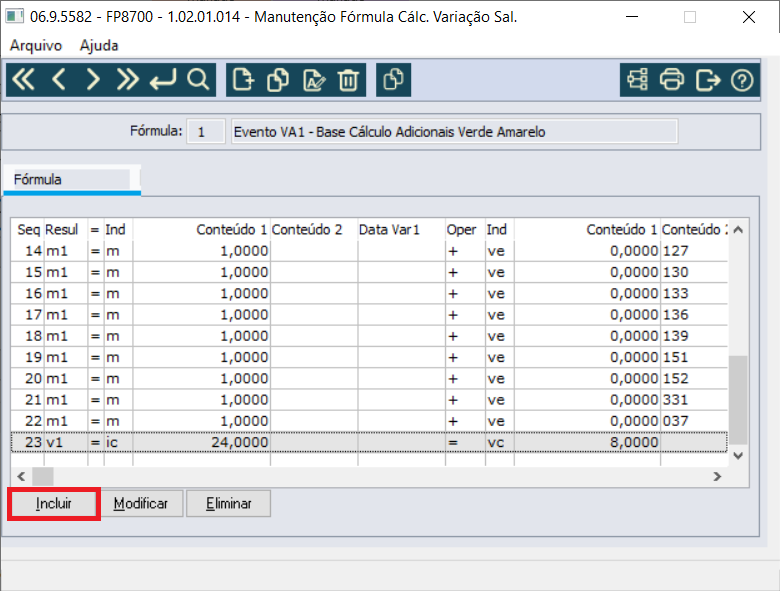
Task: Click the Modificar button
Action: [141, 503]
